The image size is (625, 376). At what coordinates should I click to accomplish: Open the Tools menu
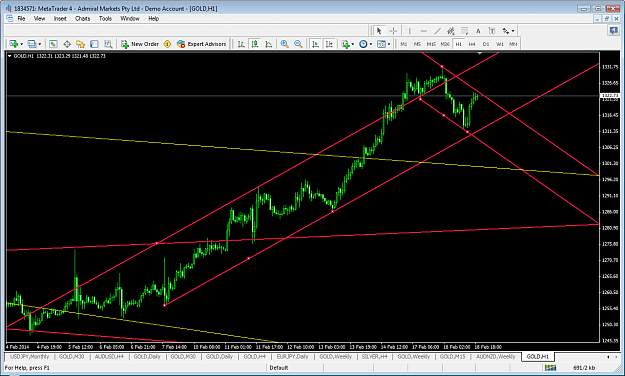(x=105, y=18)
